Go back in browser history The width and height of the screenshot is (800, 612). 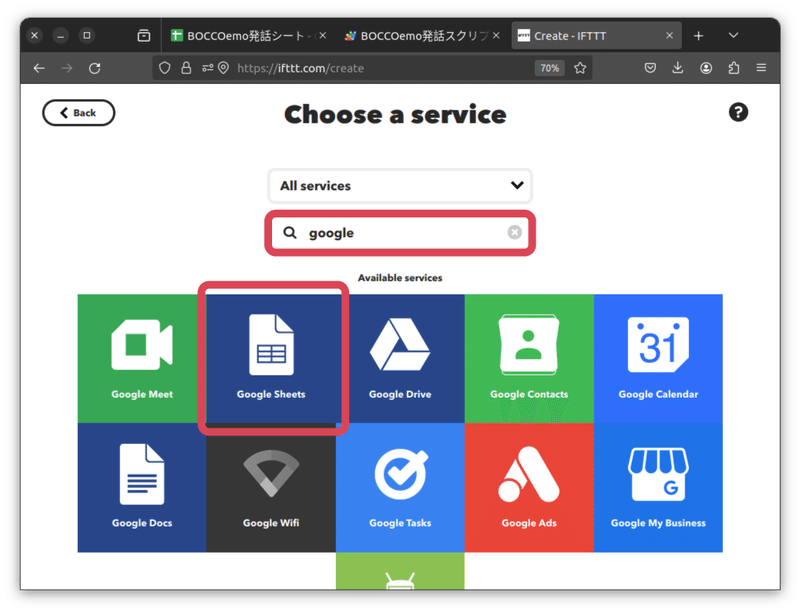pos(39,68)
